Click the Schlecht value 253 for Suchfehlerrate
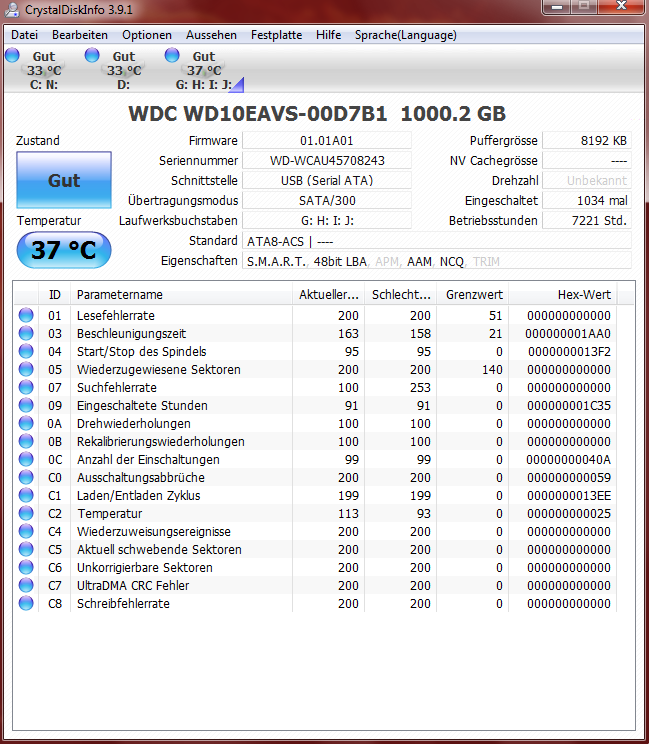Screen dimensions: 649x744 [x=420, y=388]
